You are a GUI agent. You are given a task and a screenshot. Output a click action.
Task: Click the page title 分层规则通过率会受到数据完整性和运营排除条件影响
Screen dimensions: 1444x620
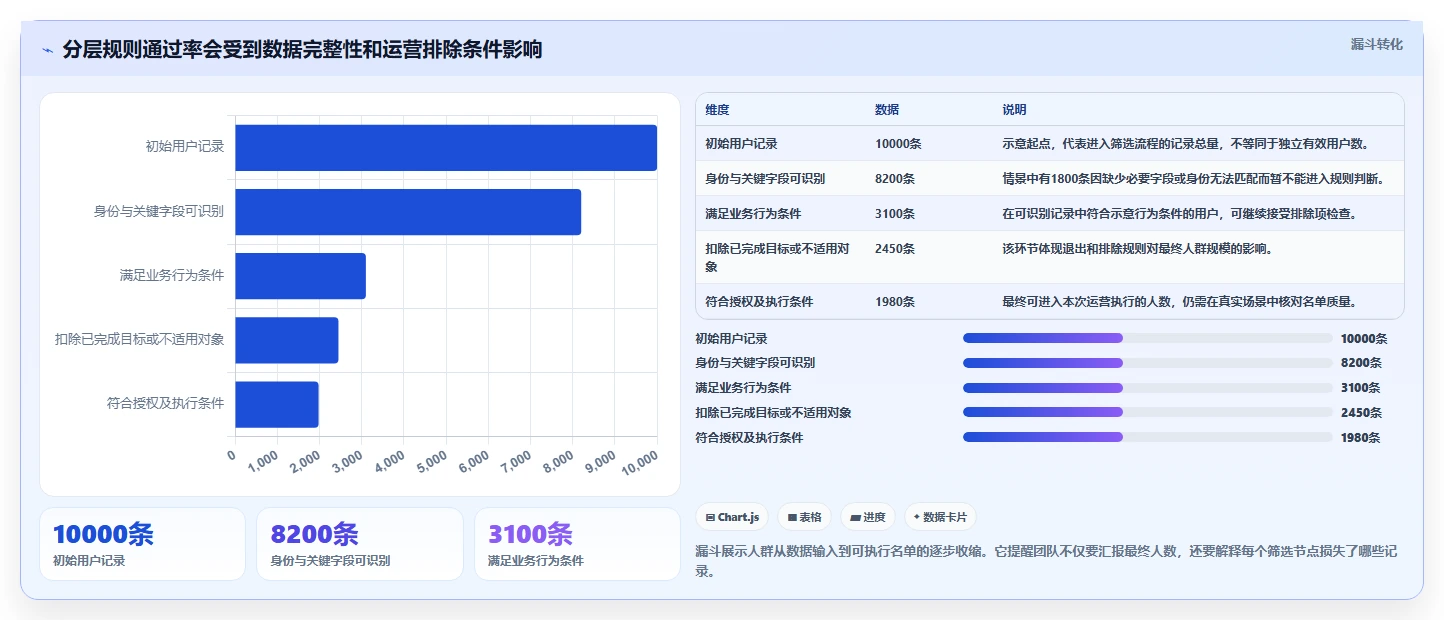click(x=302, y=49)
